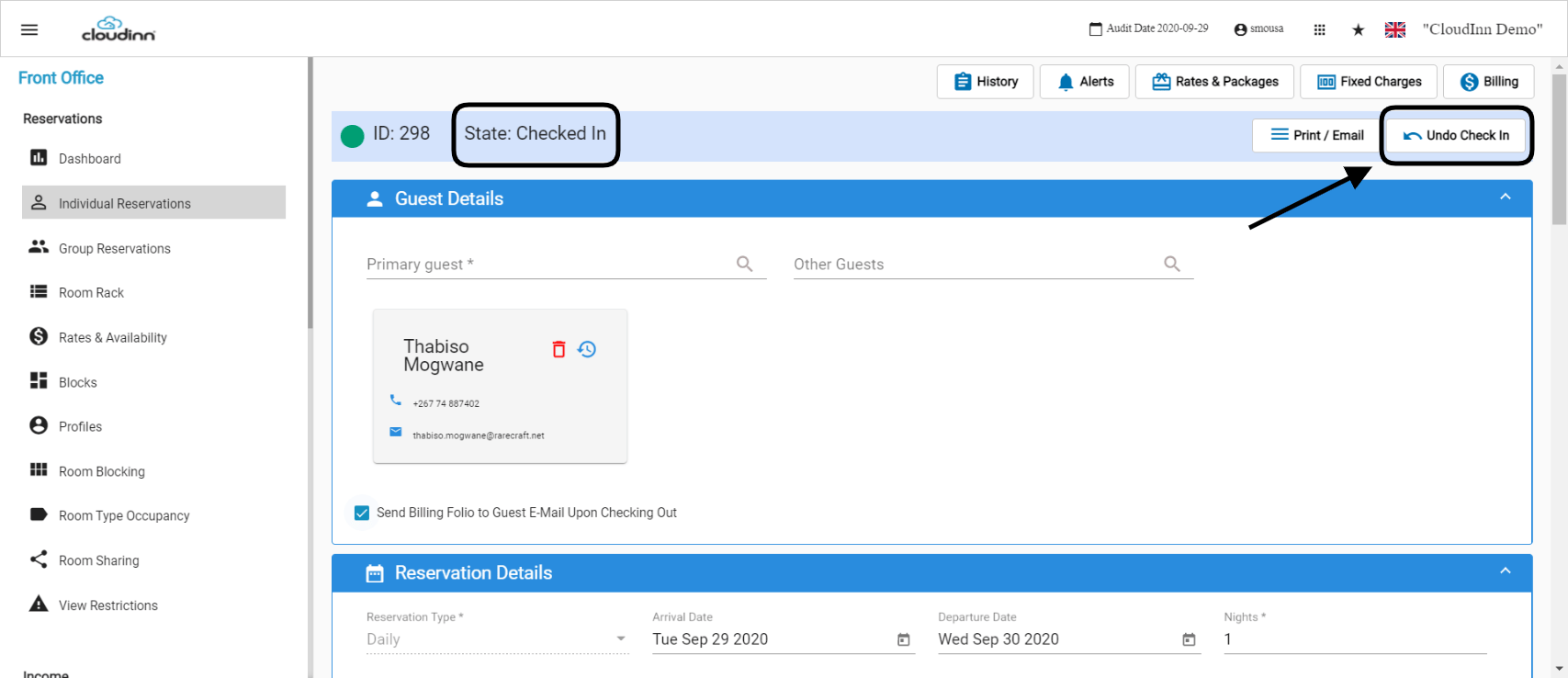Open Room Rack in sidebar
1568x678 pixels.
click(x=153, y=292)
